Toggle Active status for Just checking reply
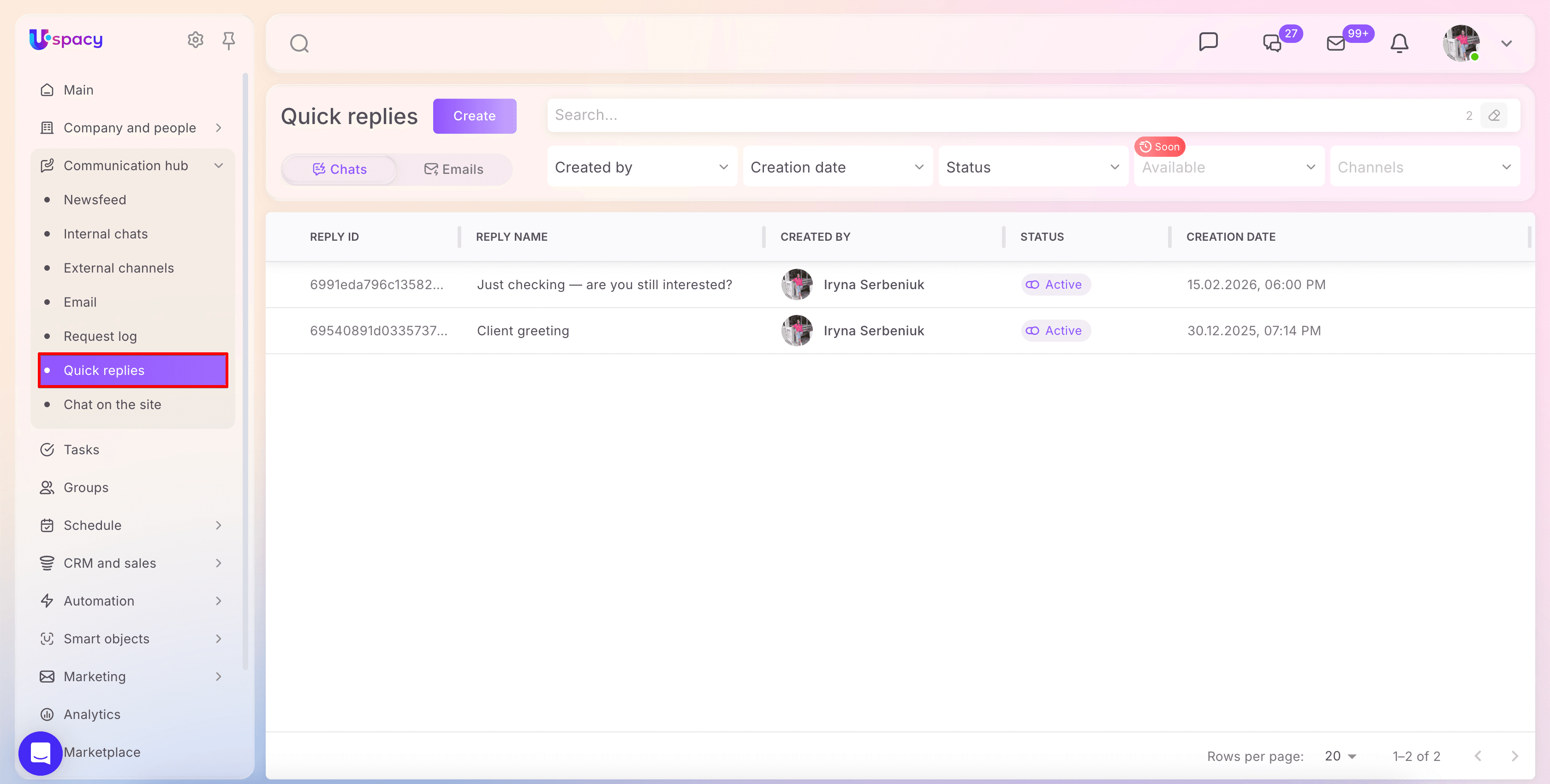This screenshot has height=784, width=1550. pyautogui.click(x=1055, y=285)
